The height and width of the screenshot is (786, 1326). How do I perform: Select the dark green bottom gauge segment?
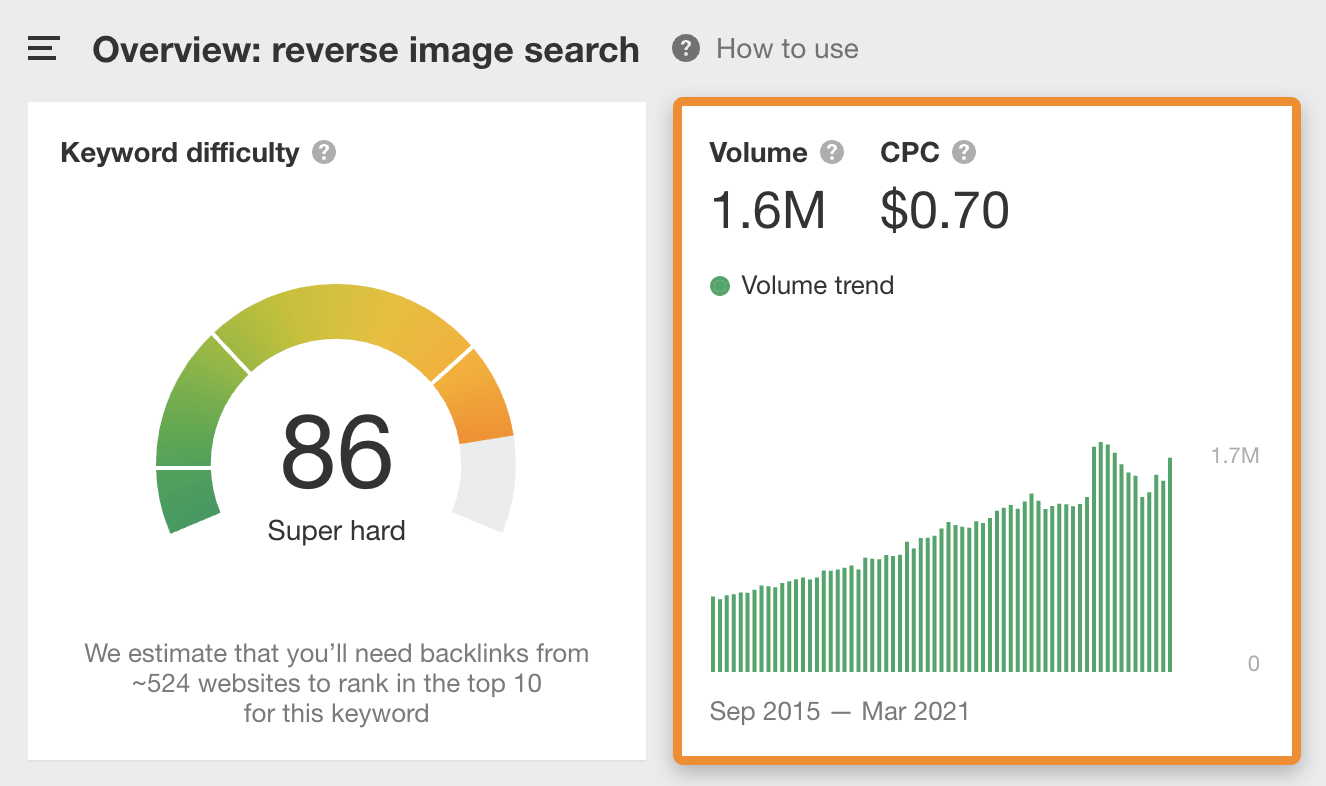pyautogui.click(x=188, y=499)
